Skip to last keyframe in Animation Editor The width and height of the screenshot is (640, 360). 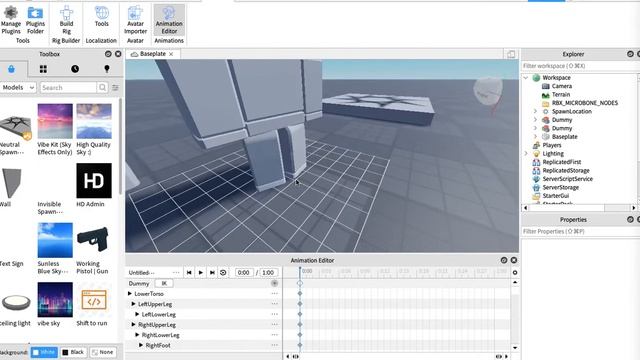pyautogui.click(x=212, y=273)
